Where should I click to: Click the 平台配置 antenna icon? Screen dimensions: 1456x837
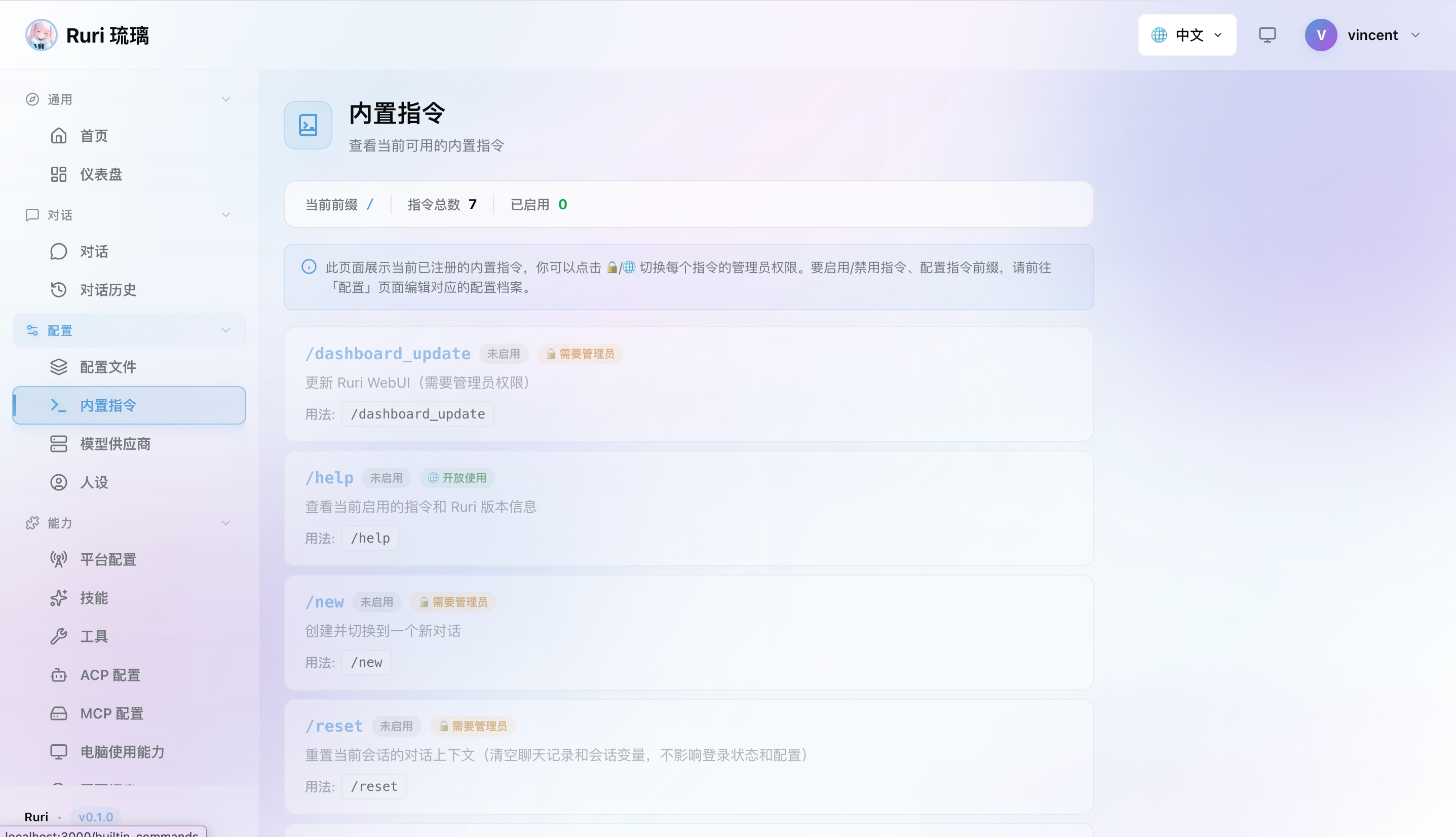(59, 559)
